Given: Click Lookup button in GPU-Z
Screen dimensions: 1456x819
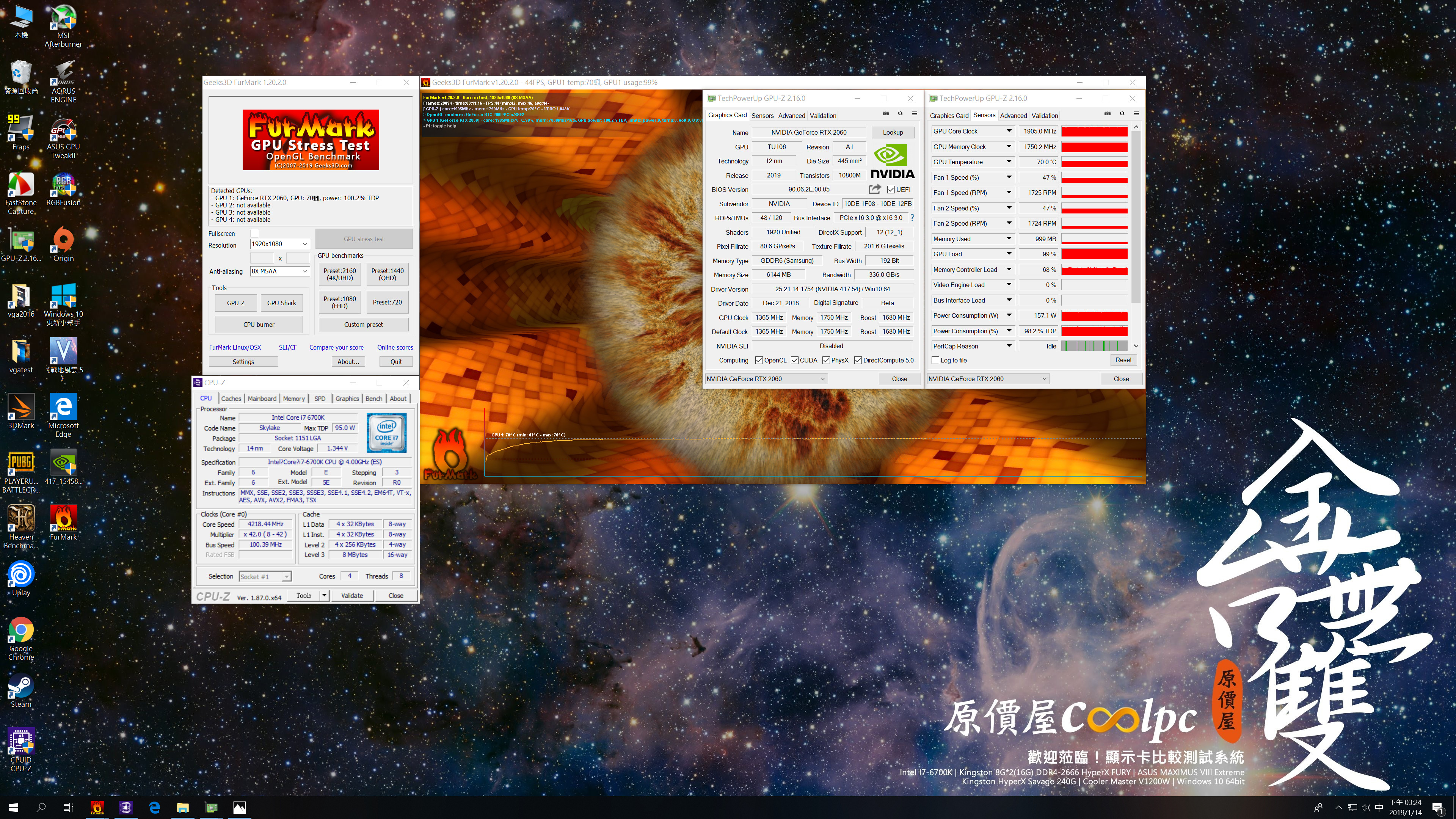Looking at the screenshot, I should 893,132.
